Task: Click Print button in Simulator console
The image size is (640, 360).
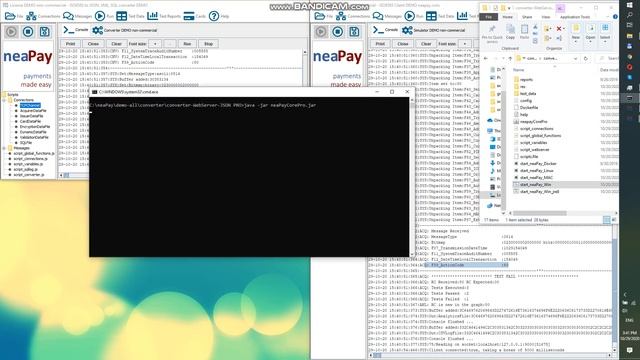Action: click(x=380, y=44)
